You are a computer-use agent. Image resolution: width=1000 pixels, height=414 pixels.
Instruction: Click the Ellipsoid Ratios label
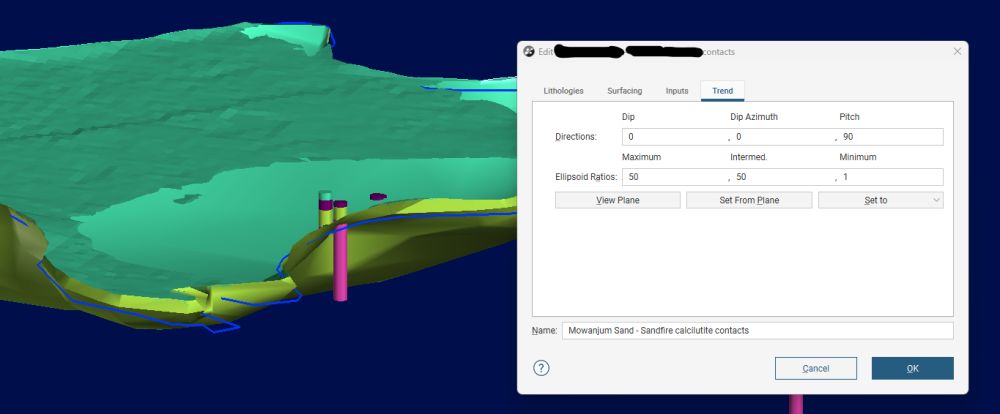(x=586, y=177)
